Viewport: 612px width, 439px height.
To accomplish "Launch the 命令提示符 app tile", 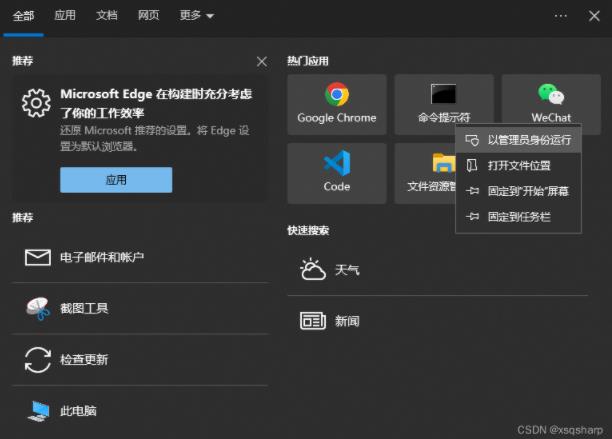I will (444, 105).
